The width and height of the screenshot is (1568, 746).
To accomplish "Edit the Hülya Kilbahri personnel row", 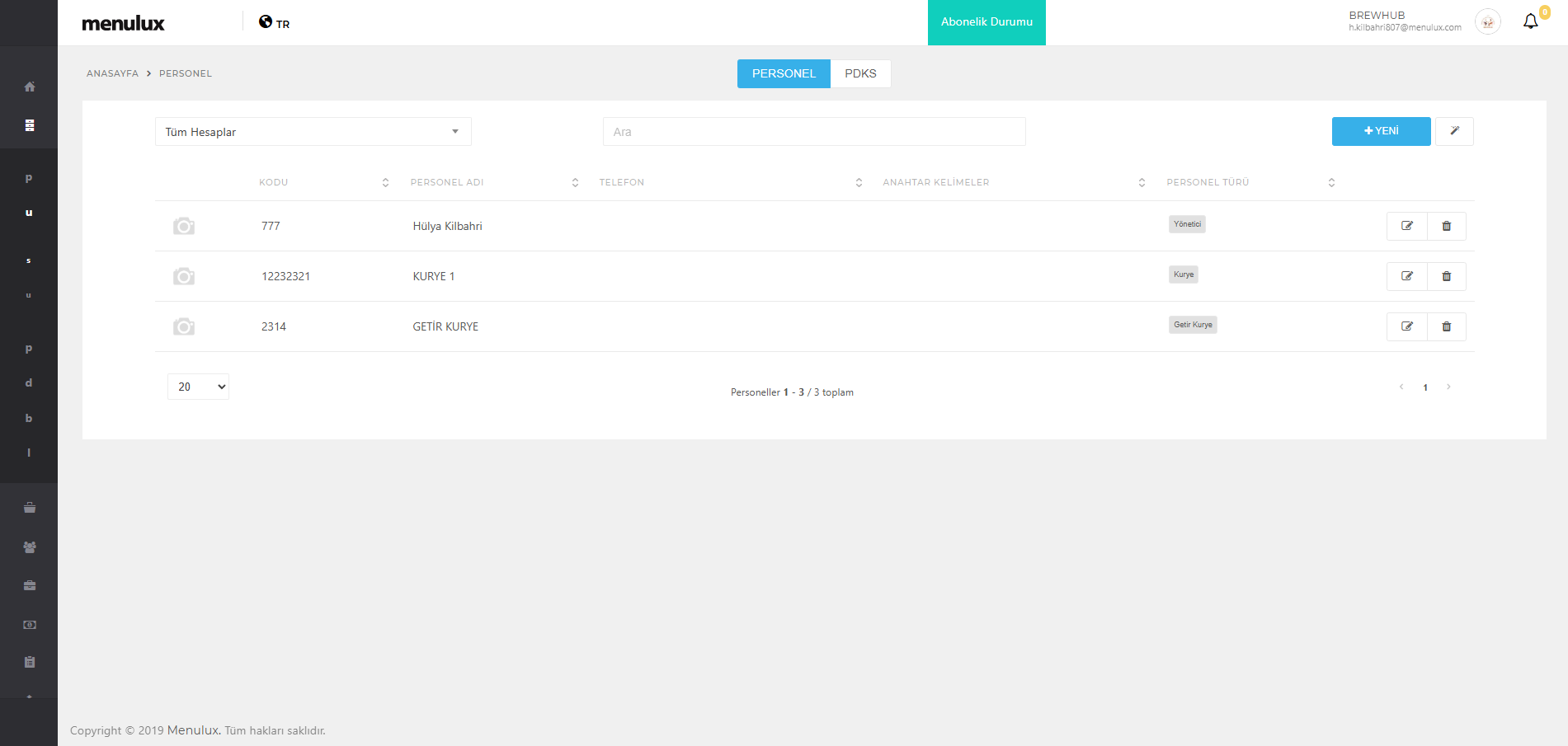I will click(x=1406, y=226).
